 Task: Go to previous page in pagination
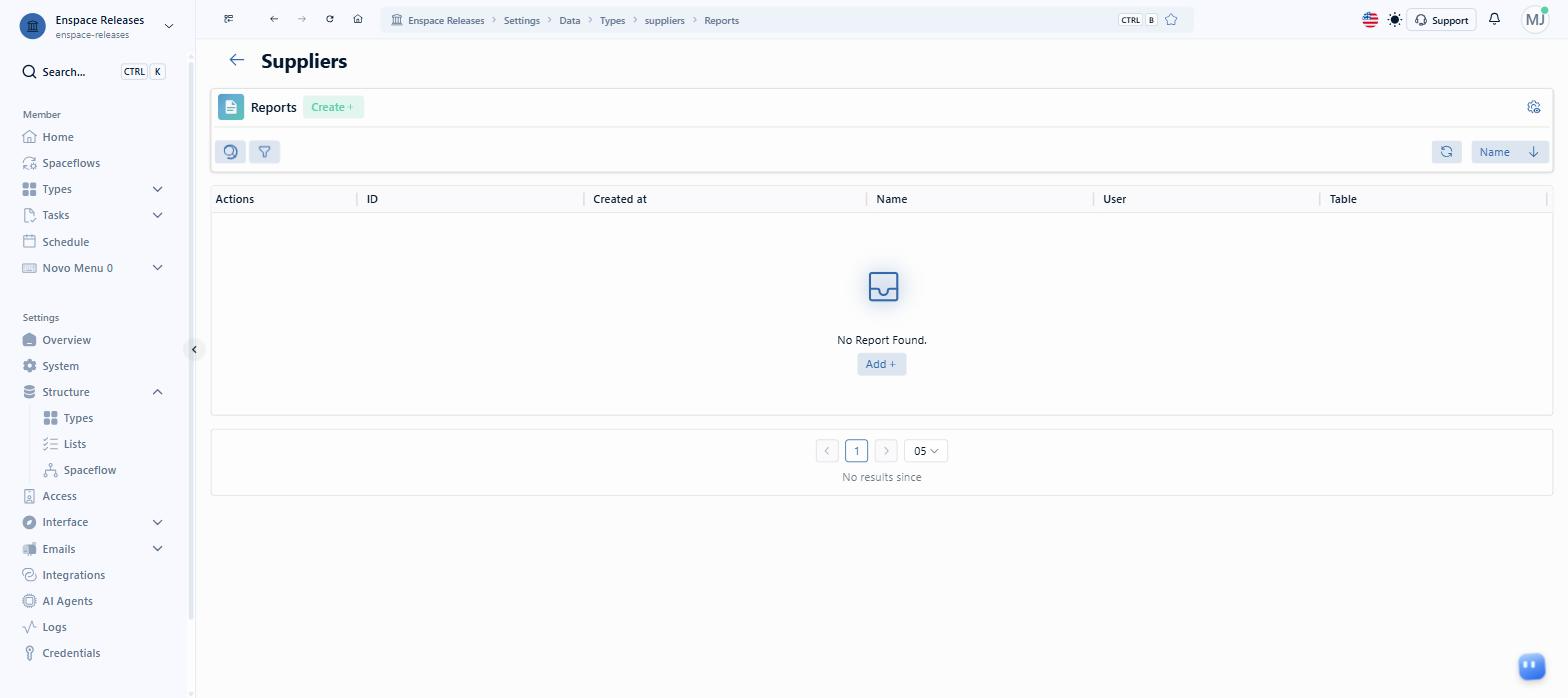click(x=827, y=451)
